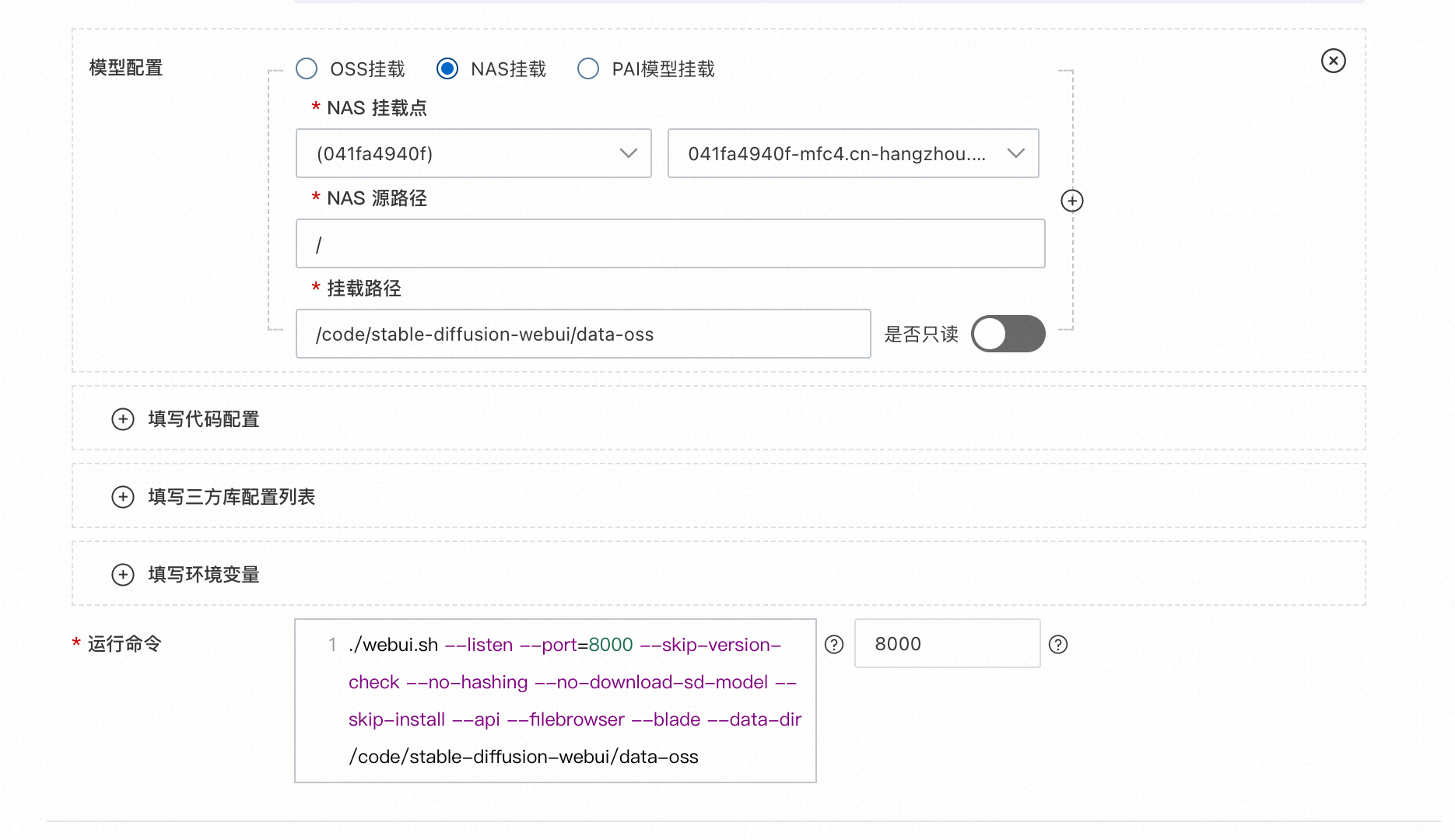Click the plus-circle icon beside 填写代码配置

123,418
